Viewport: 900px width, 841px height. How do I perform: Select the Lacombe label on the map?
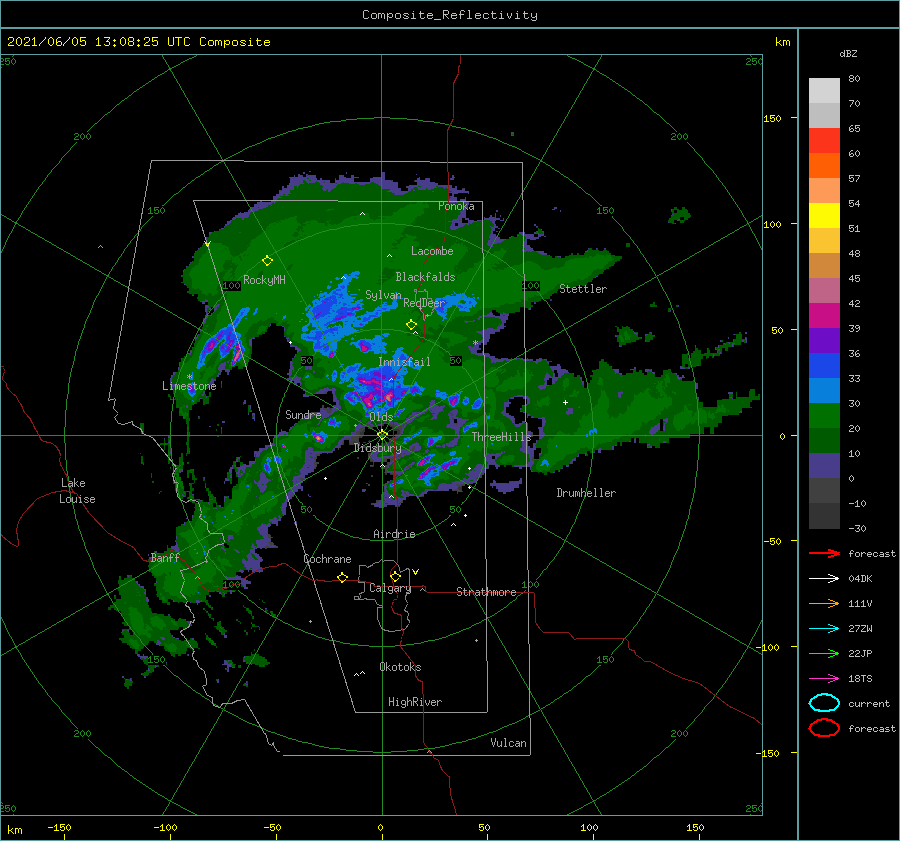pyautogui.click(x=432, y=251)
